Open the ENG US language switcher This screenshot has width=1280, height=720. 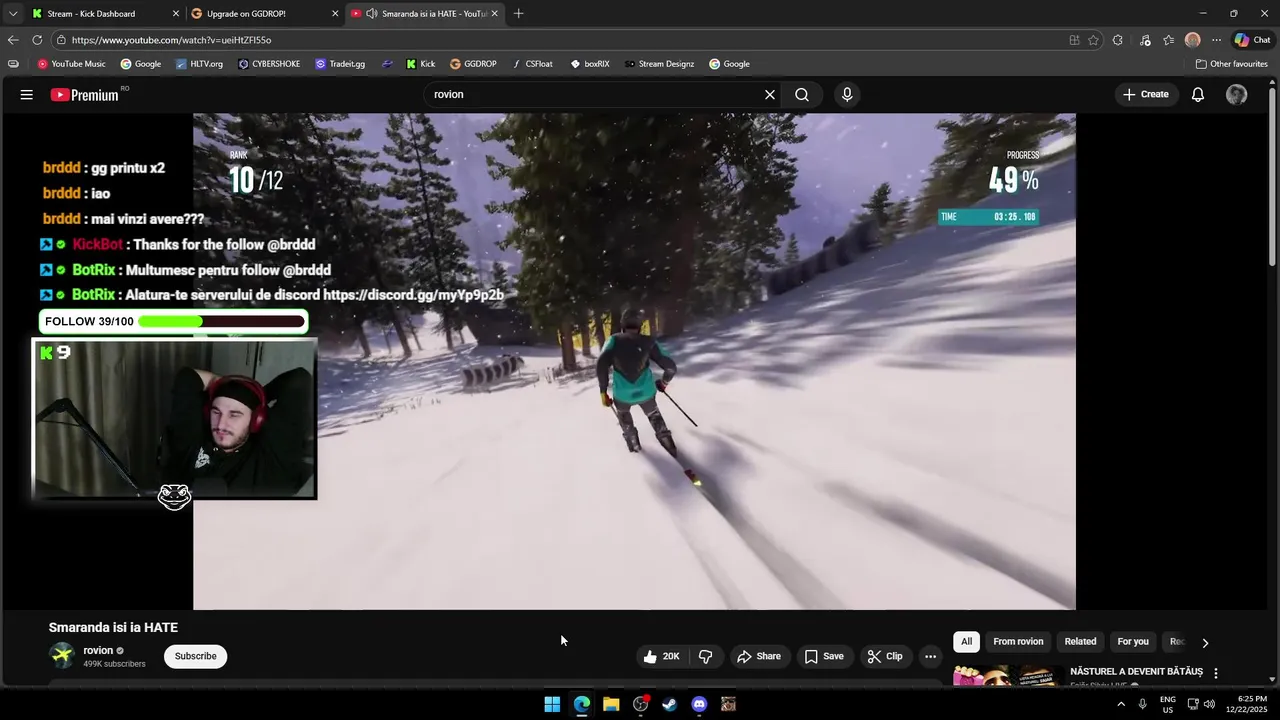[1168, 704]
